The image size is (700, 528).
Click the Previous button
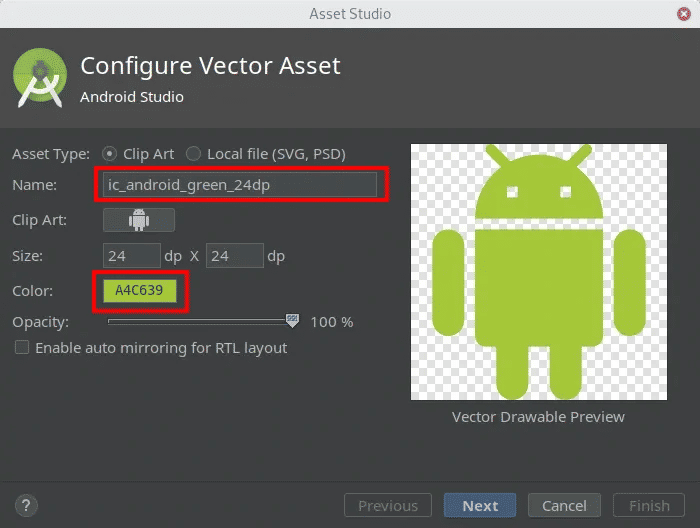(388, 505)
